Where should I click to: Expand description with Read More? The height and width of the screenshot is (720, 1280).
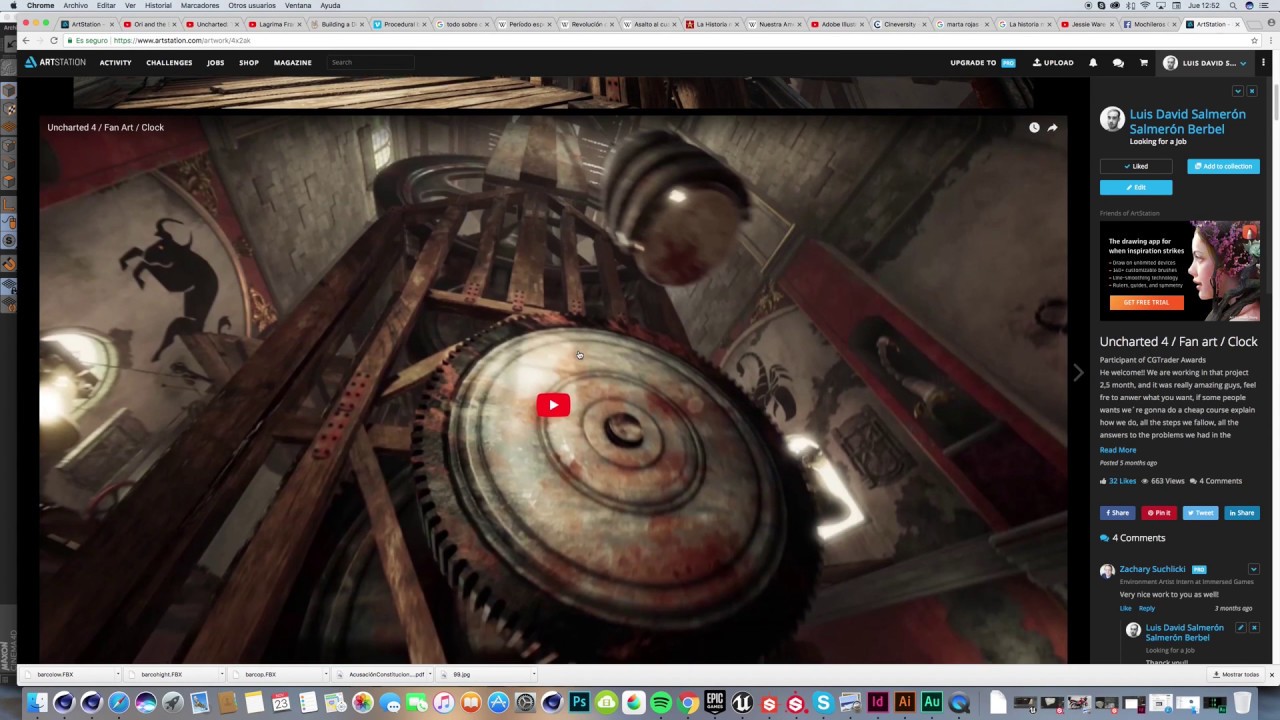[1118, 450]
